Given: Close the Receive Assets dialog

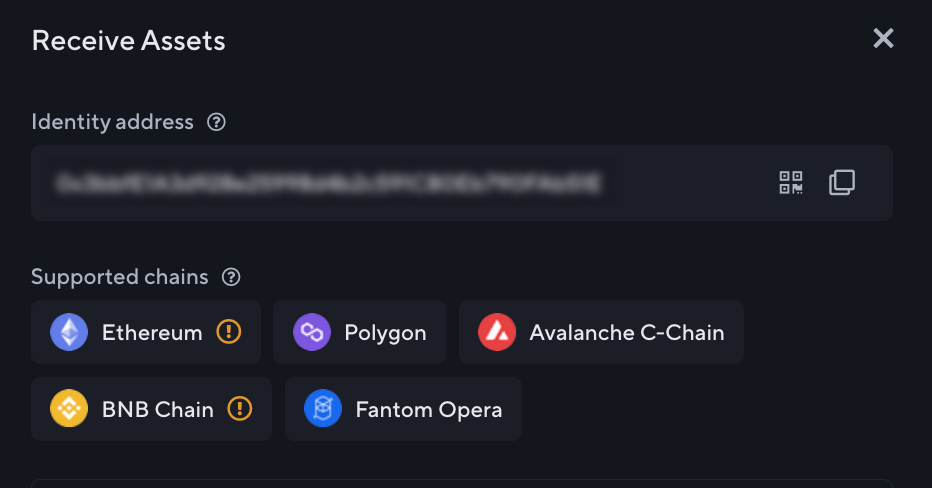Looking at the screenshot, I should point(883,39).
